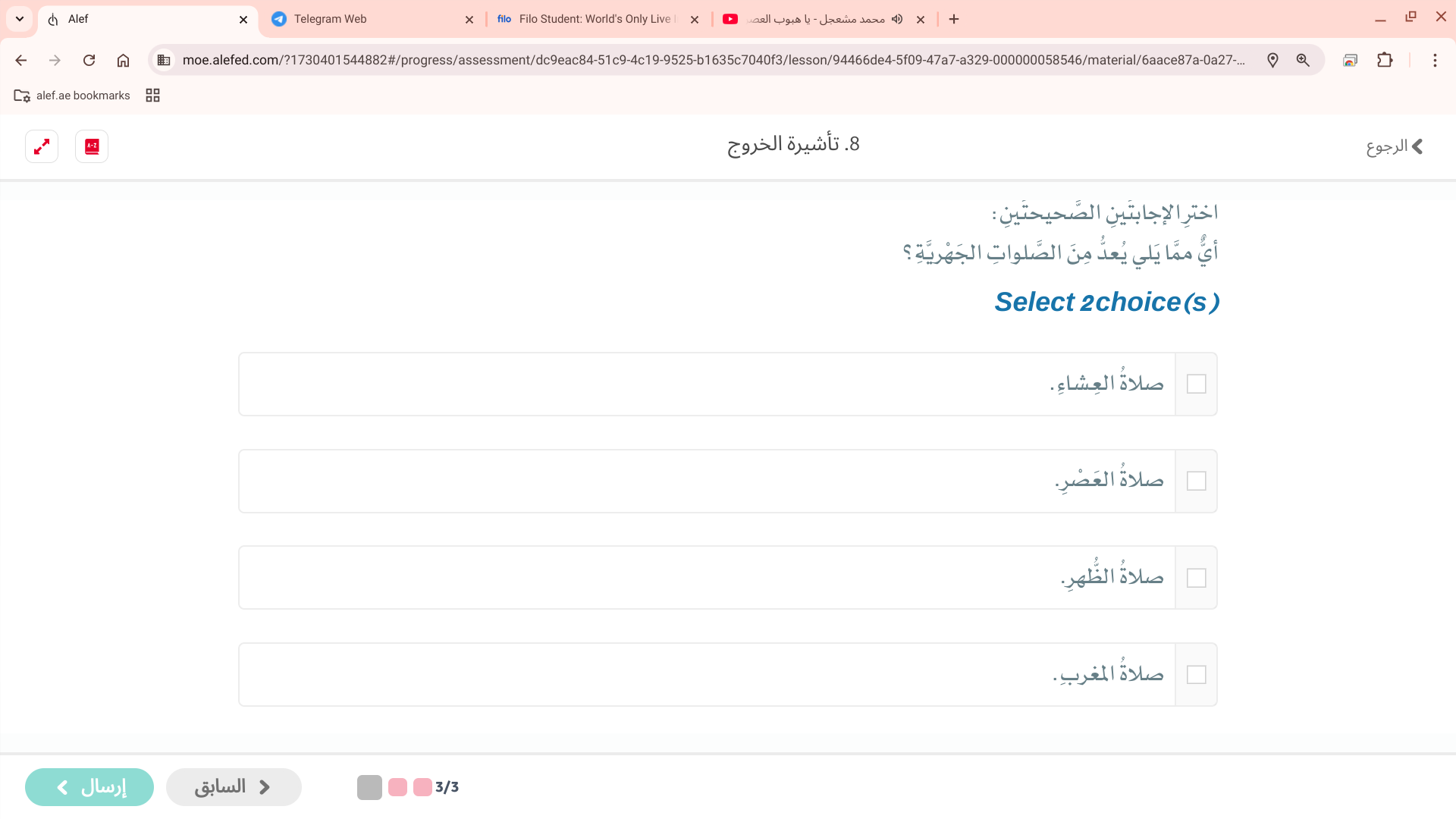Image resolution: width=1456 pixels, height=819 pixels.
Task: Click the إرسال submit button
Action: 89,787
